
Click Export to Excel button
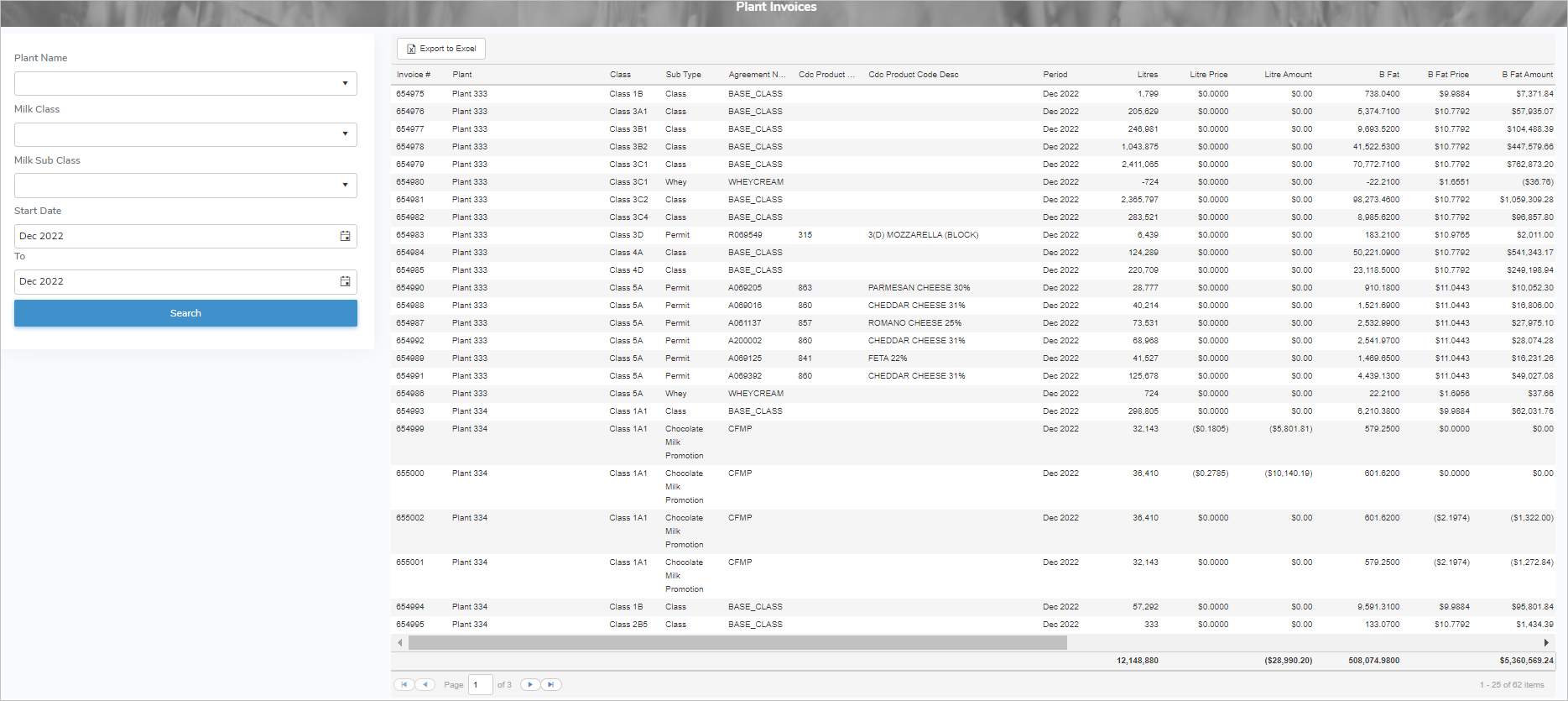click(441, 49)
